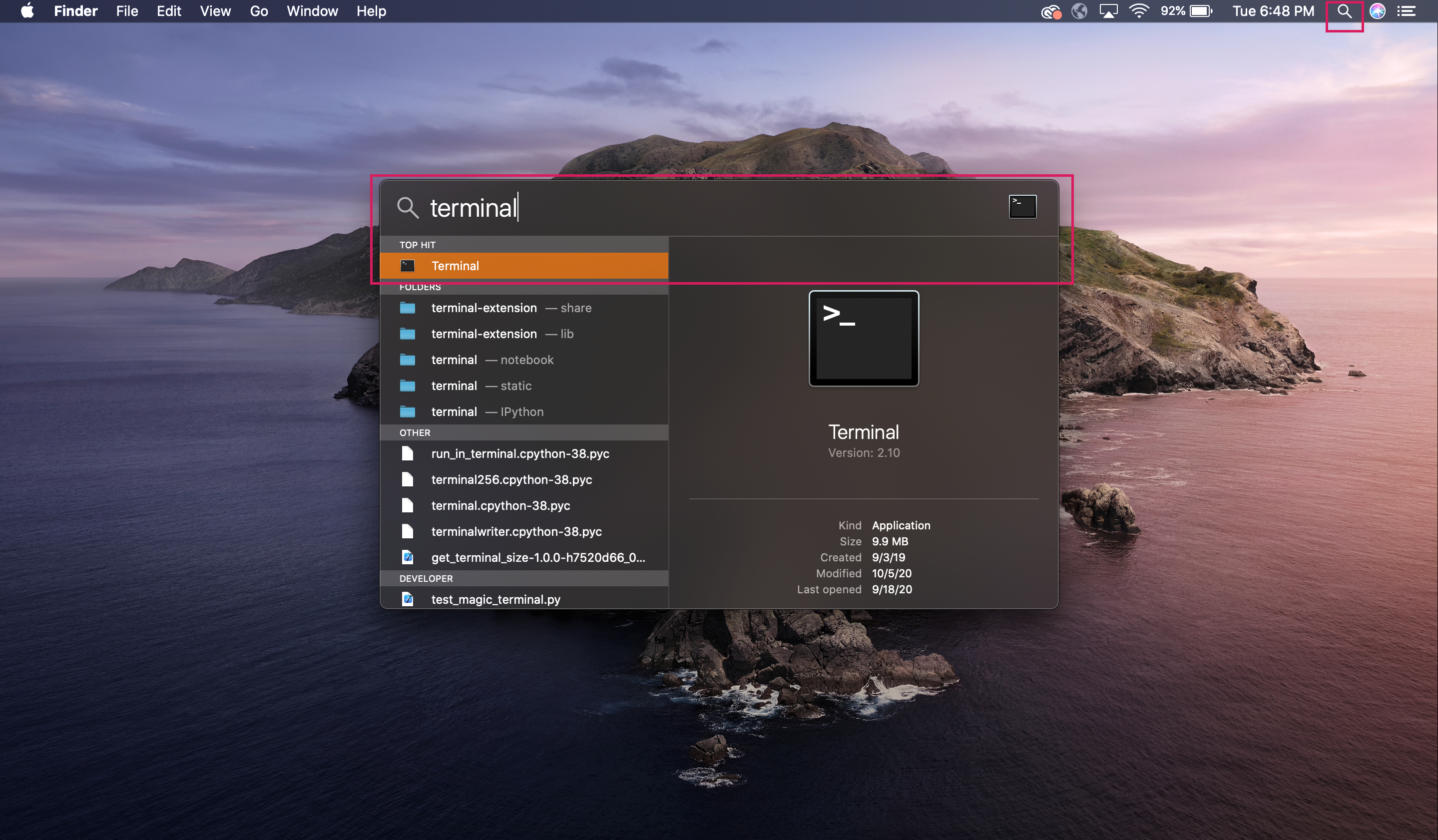Click the 'Terminal' title in preview pane

point(864,432)
